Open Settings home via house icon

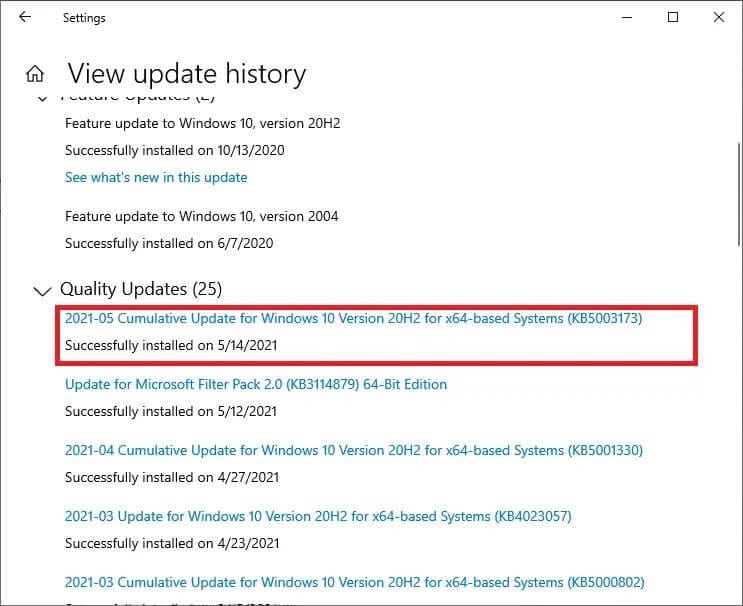click(35, 73)
